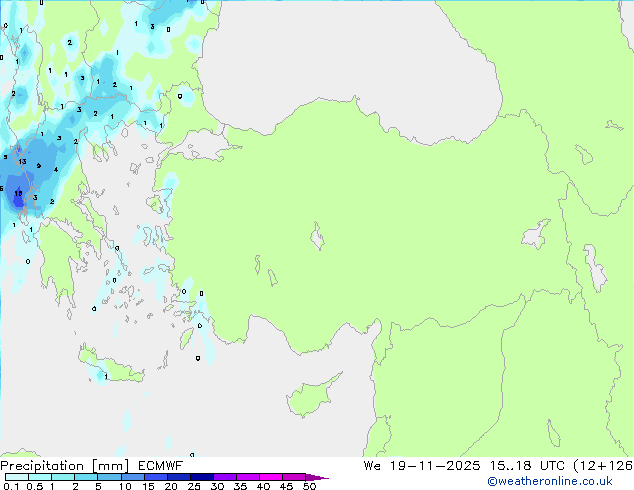This screenshot has height=490, width=634.
Task: Click the island of Crete on the map
Action: [x=111, y=367]
